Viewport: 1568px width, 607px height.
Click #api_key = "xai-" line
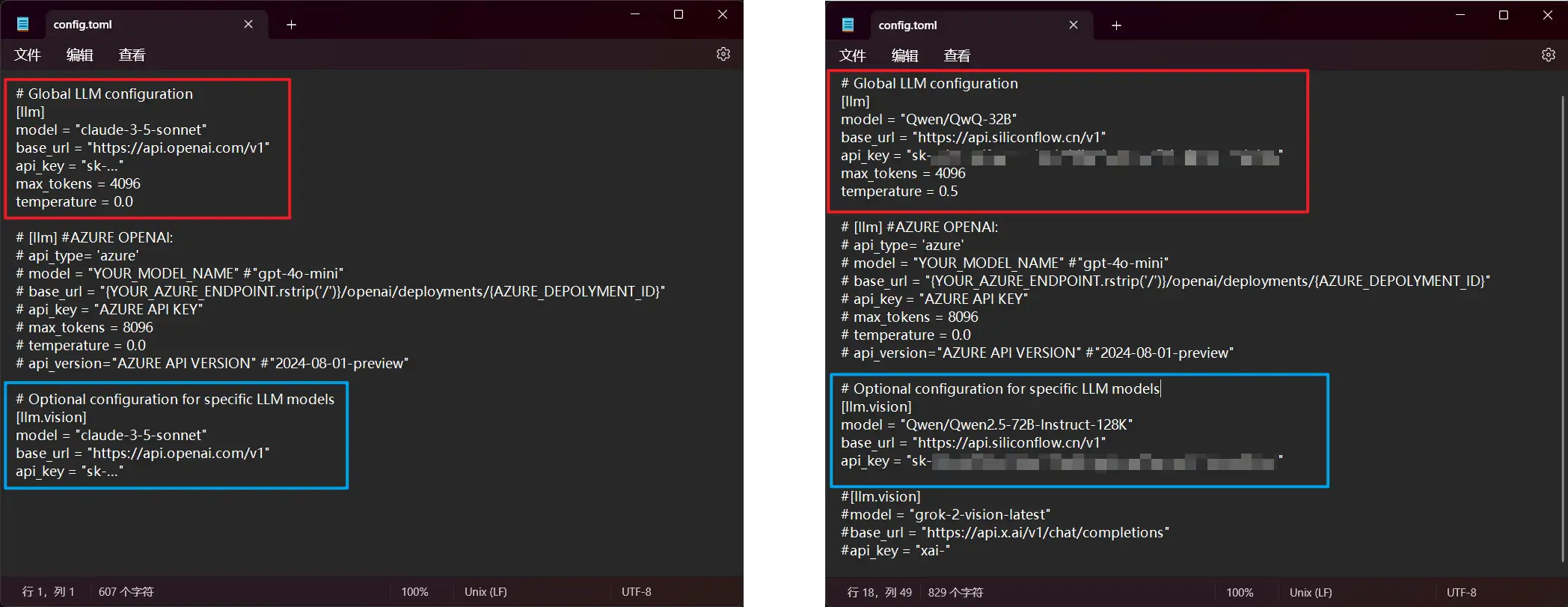point(895,550)
